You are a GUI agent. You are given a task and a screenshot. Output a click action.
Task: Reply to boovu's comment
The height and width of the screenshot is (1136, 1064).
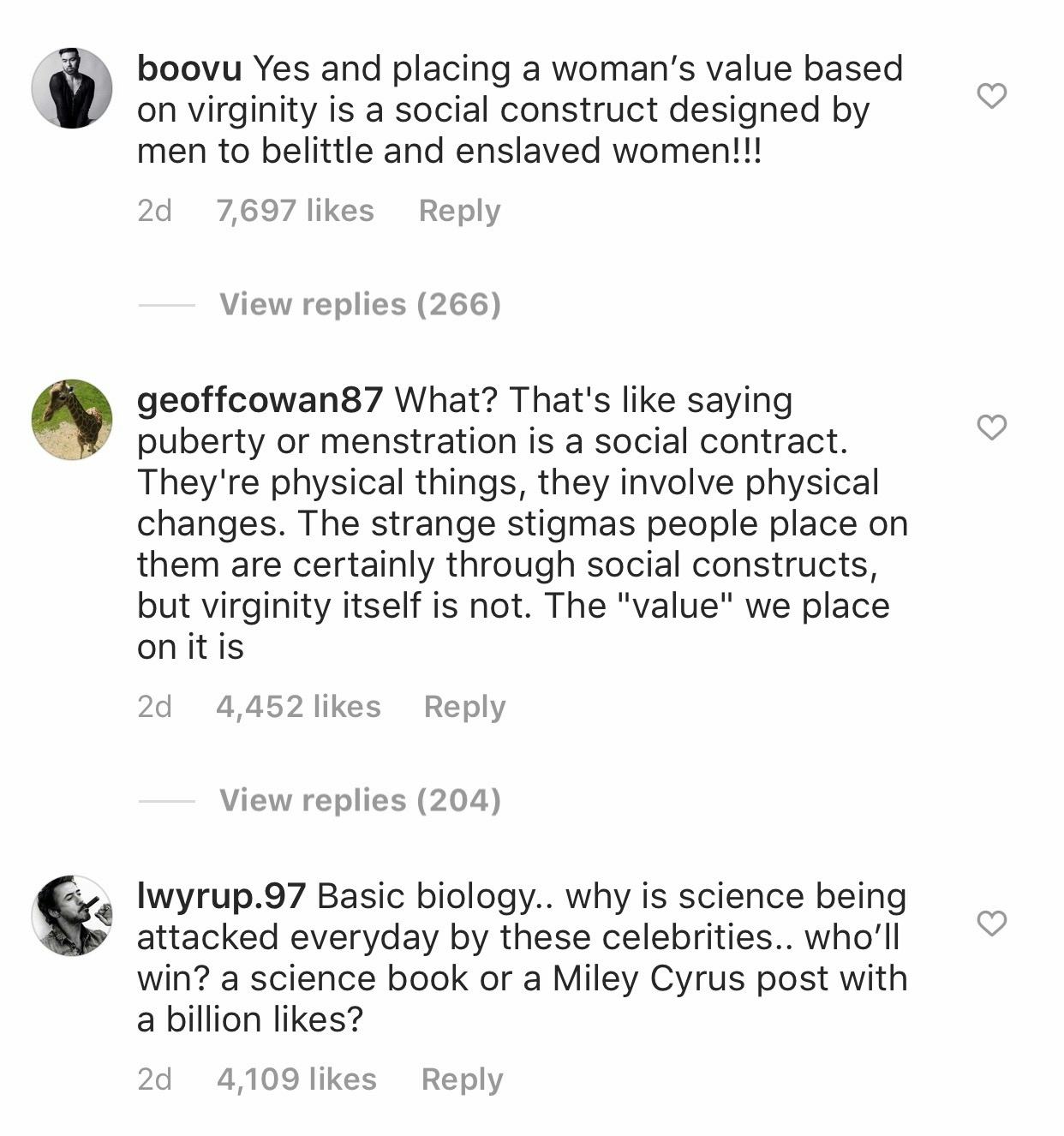point(459,211)
